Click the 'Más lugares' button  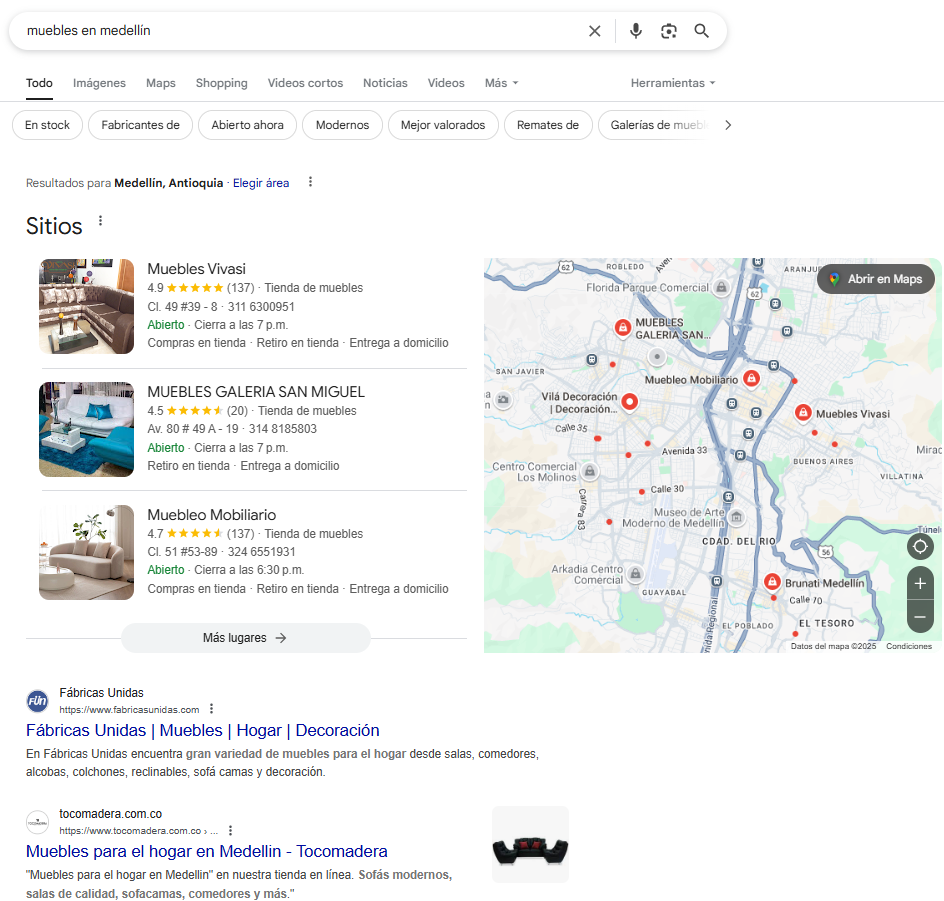(x=245, y=638)
